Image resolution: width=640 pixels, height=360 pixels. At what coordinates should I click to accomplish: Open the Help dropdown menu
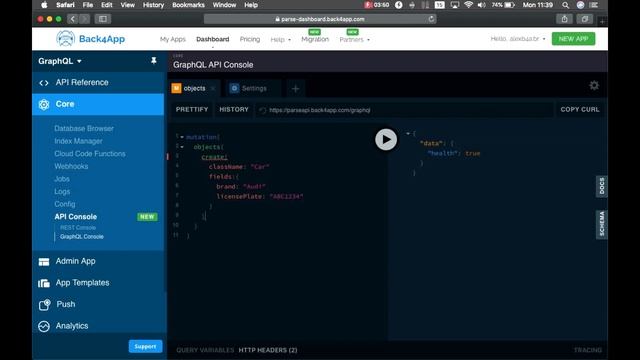point(280,40)
